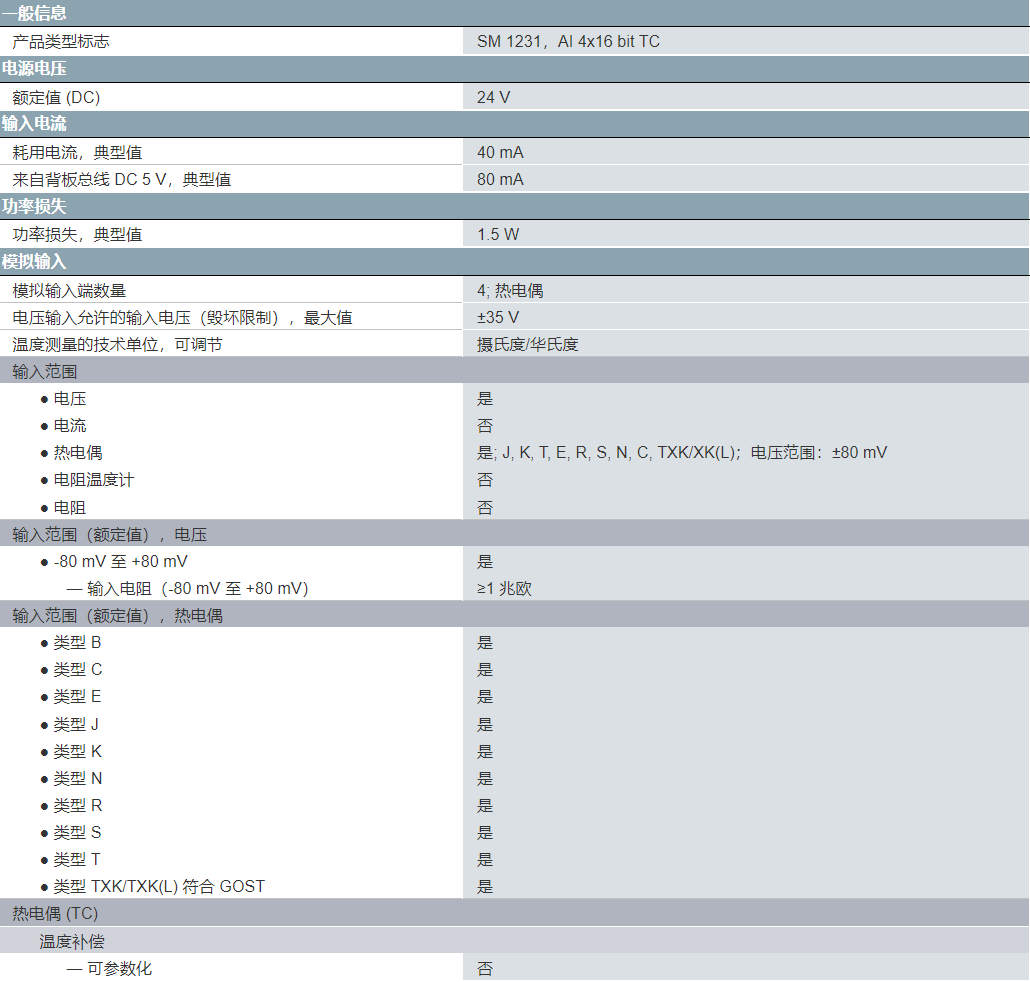Click the 输入范围 subsection header

click(x=45, y=371)
